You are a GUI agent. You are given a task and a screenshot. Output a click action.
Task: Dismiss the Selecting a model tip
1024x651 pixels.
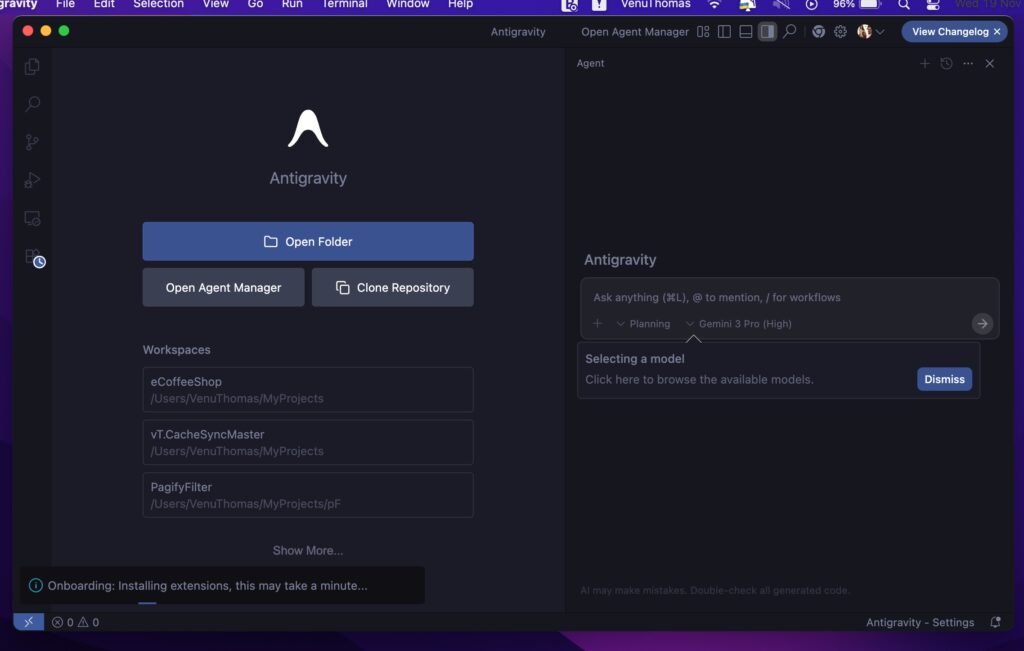click(x=944, y=379)
